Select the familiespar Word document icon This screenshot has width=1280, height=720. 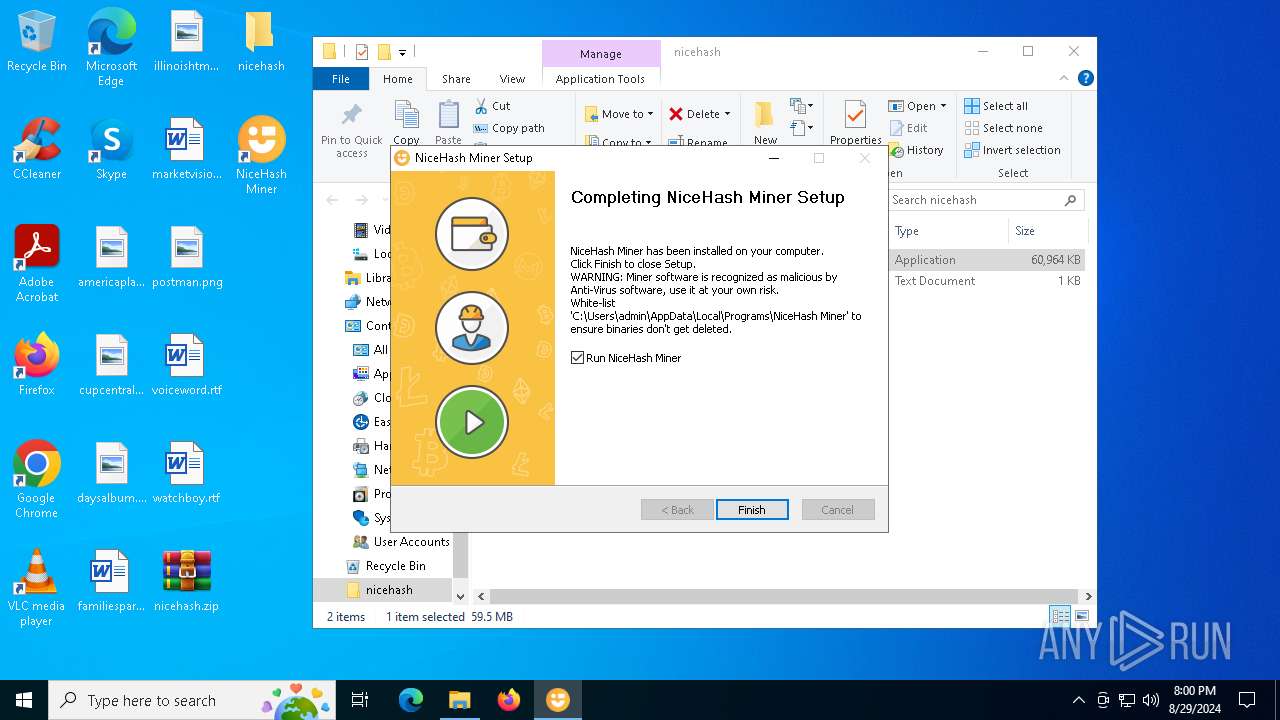111,582
